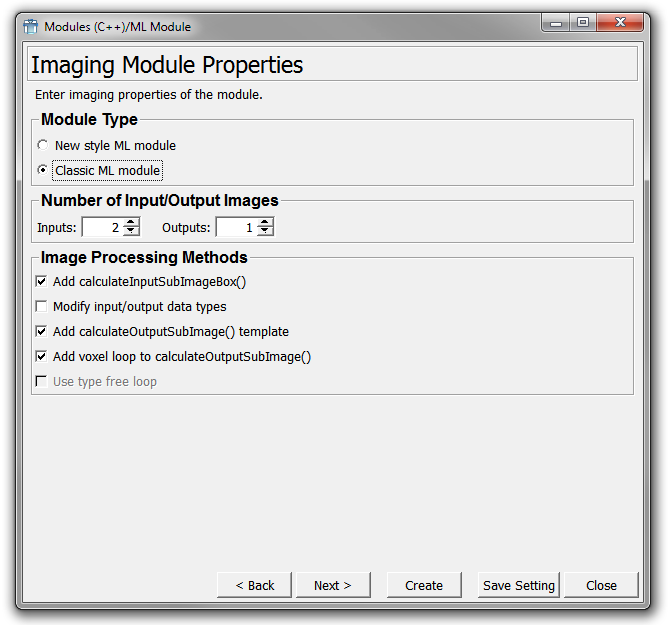669x625 pixels.
Task: Increase the Outputs count with up arrow
Action: tap(265, 223)
